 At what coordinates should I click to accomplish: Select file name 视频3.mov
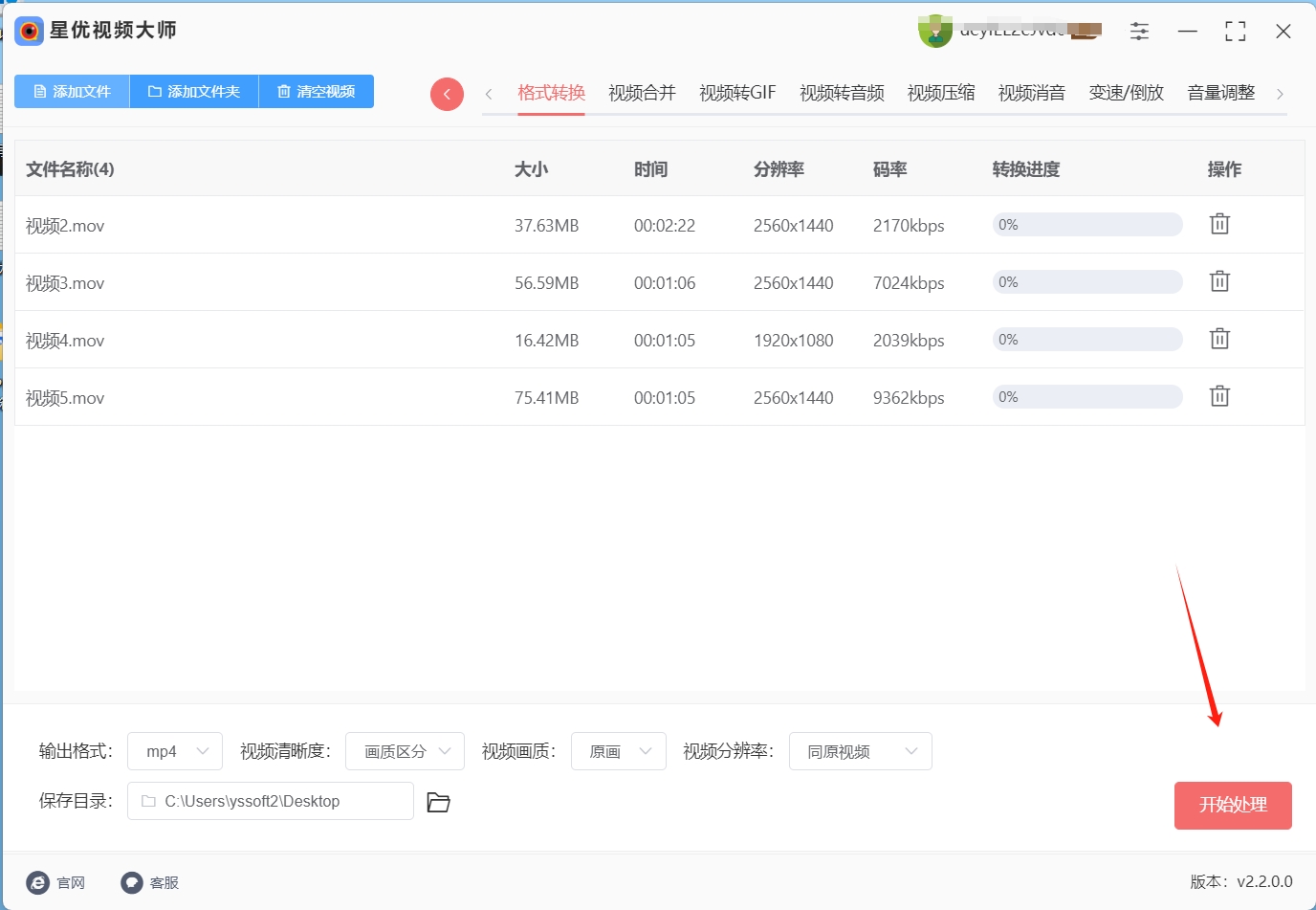(65, 283)
